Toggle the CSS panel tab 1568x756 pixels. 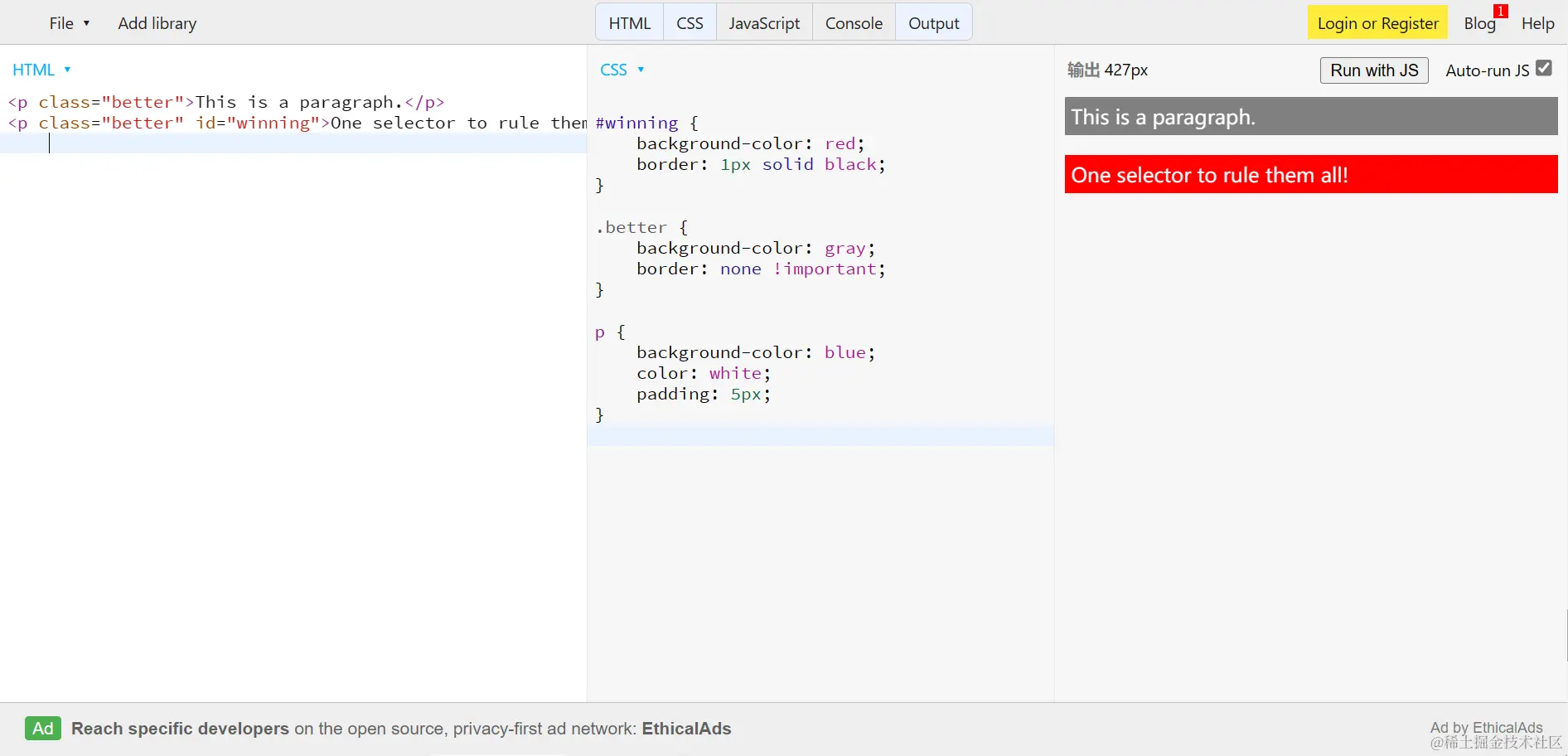[x=690, y=23]
